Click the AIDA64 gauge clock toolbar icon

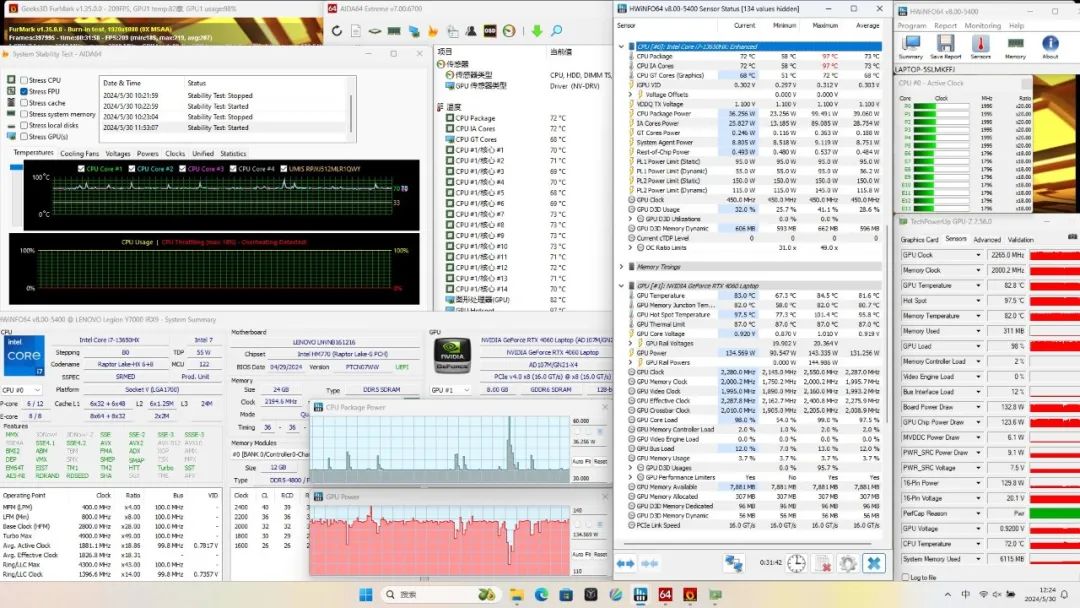(509, 31)
